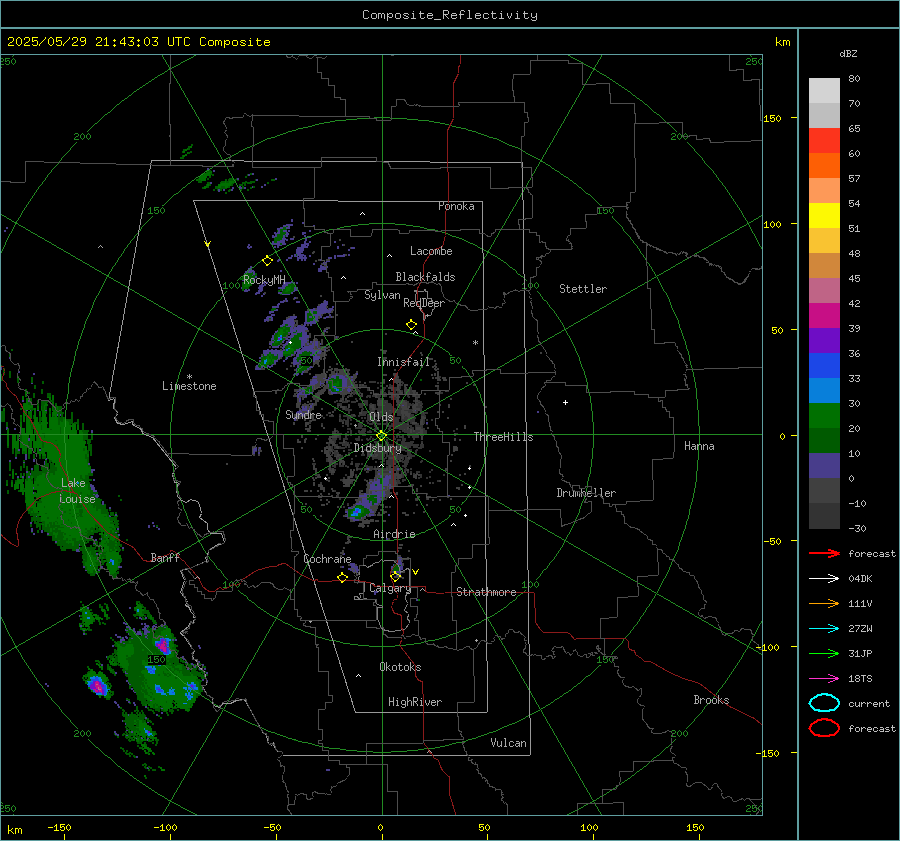Click the RedDeer label

coord(424,303)
